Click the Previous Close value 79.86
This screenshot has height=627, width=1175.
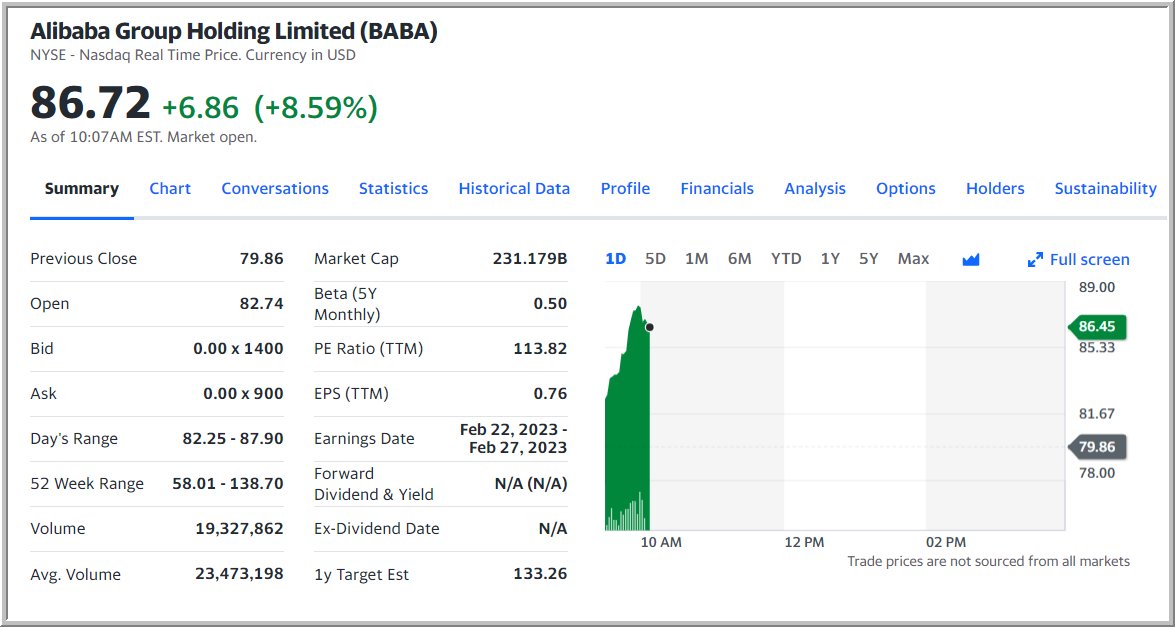(262, 258)
